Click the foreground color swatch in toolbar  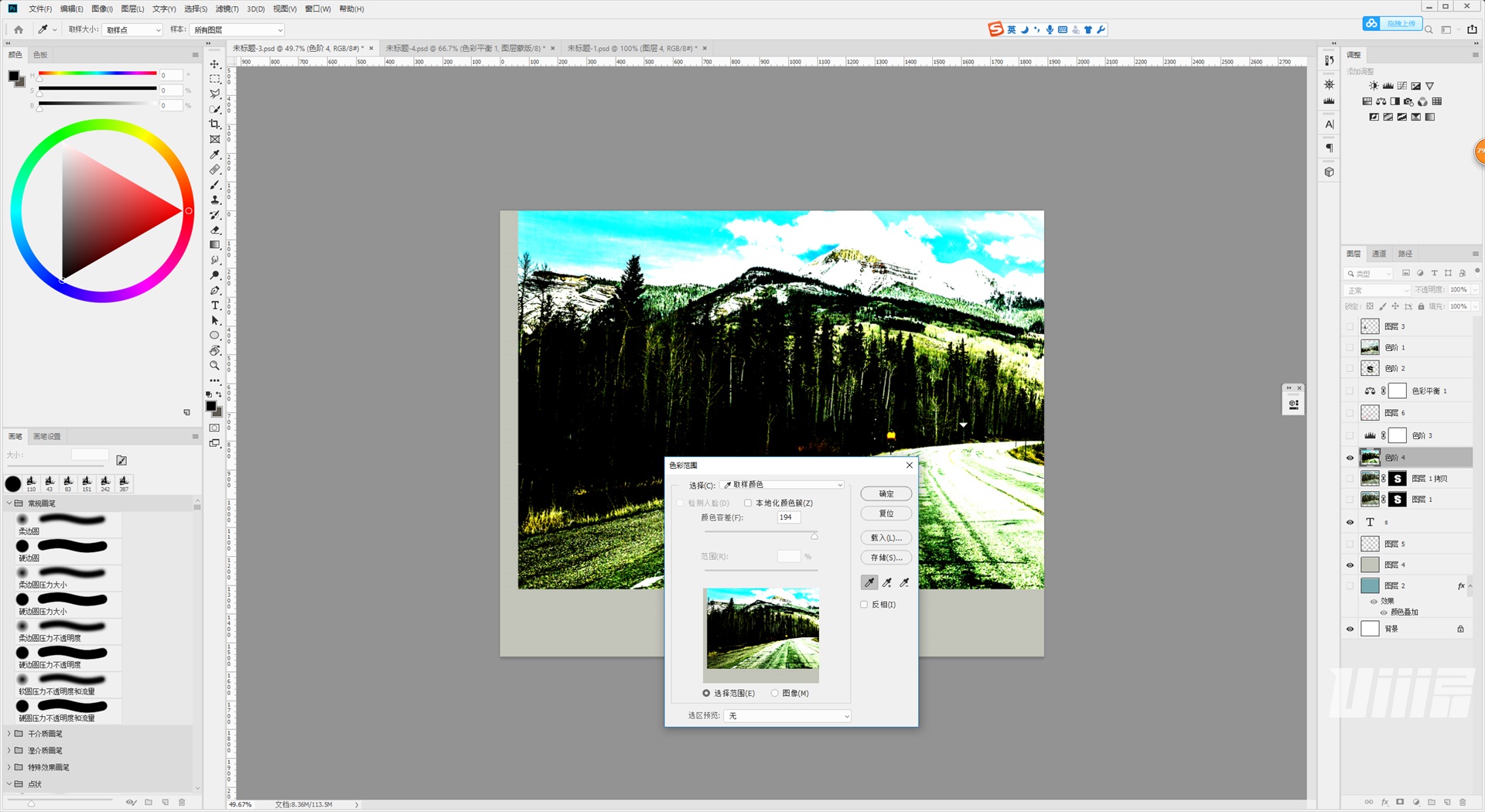click(x=210, y=406)
